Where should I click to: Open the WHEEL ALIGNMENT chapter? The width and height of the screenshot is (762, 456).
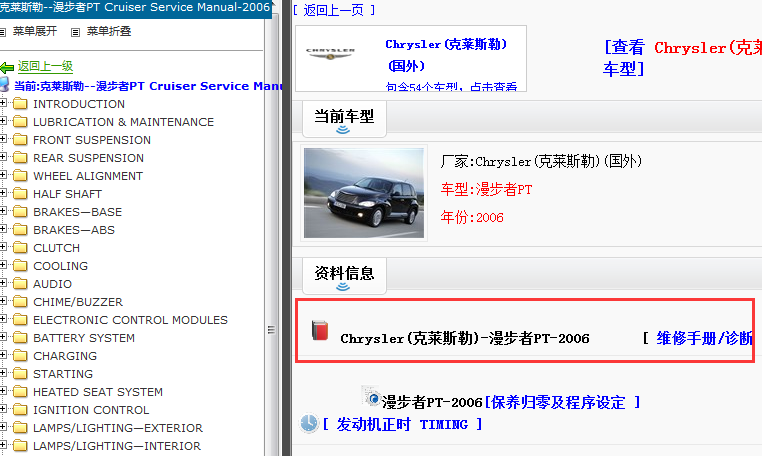pos(88,176)
